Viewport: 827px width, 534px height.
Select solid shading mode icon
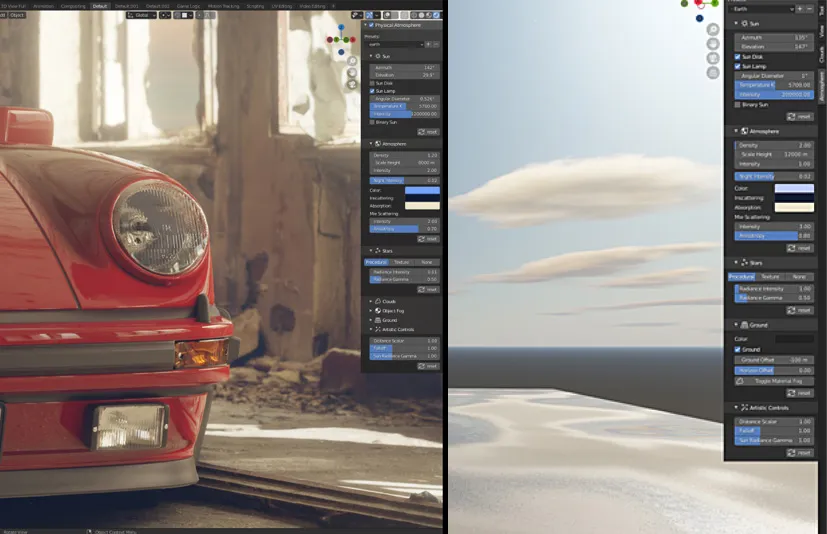[421, 15]
